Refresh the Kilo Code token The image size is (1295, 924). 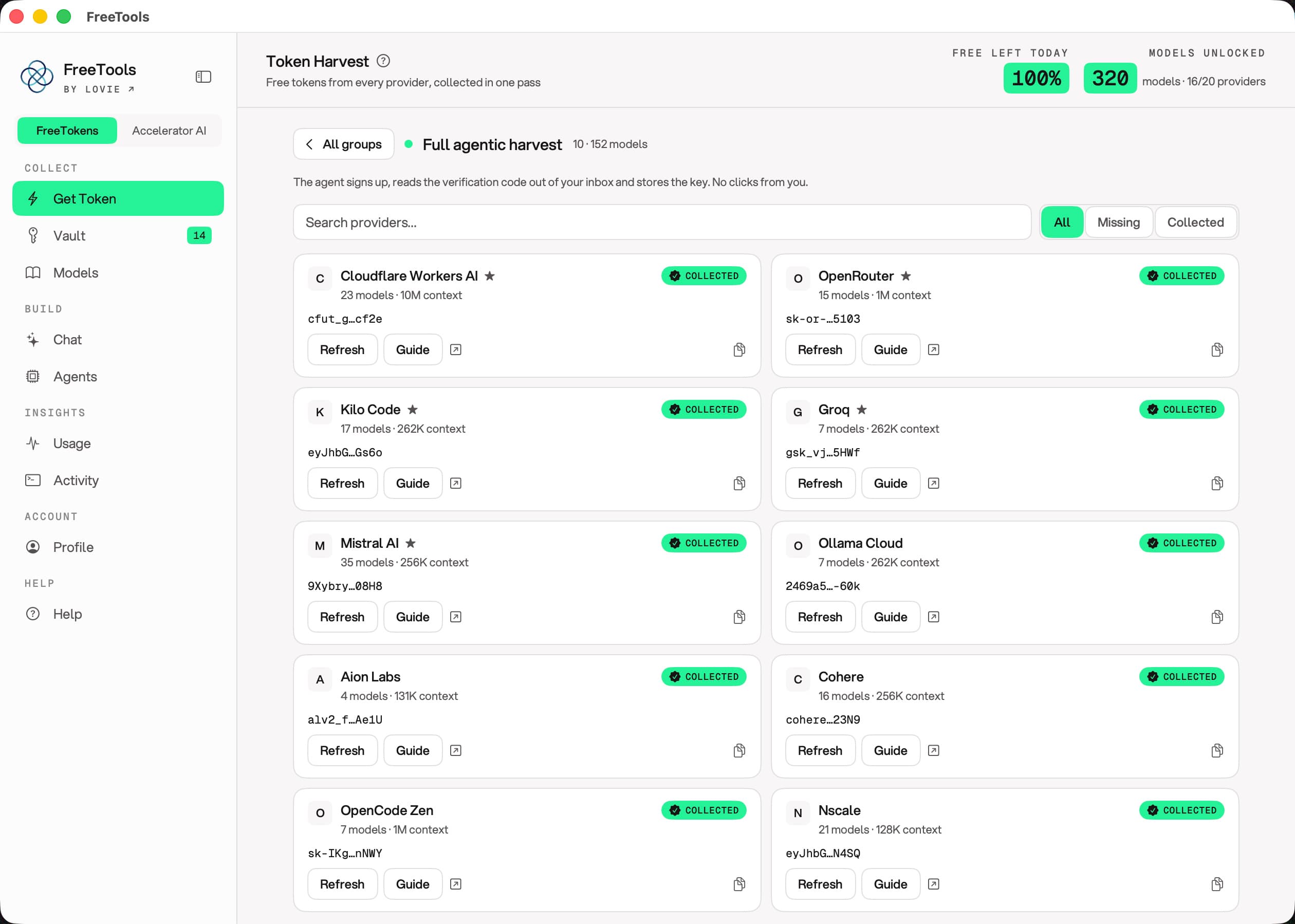343,483
